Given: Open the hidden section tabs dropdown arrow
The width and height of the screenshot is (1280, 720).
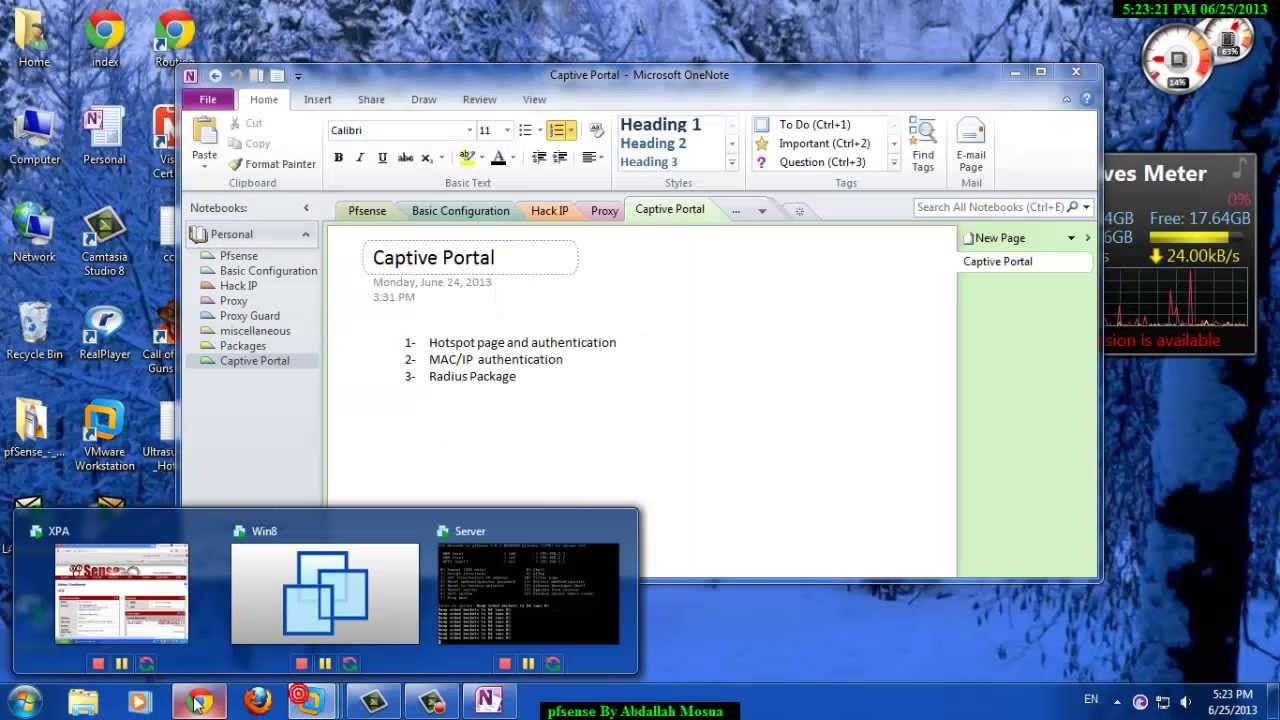Looking at the screenshot, I should point(762,211).
